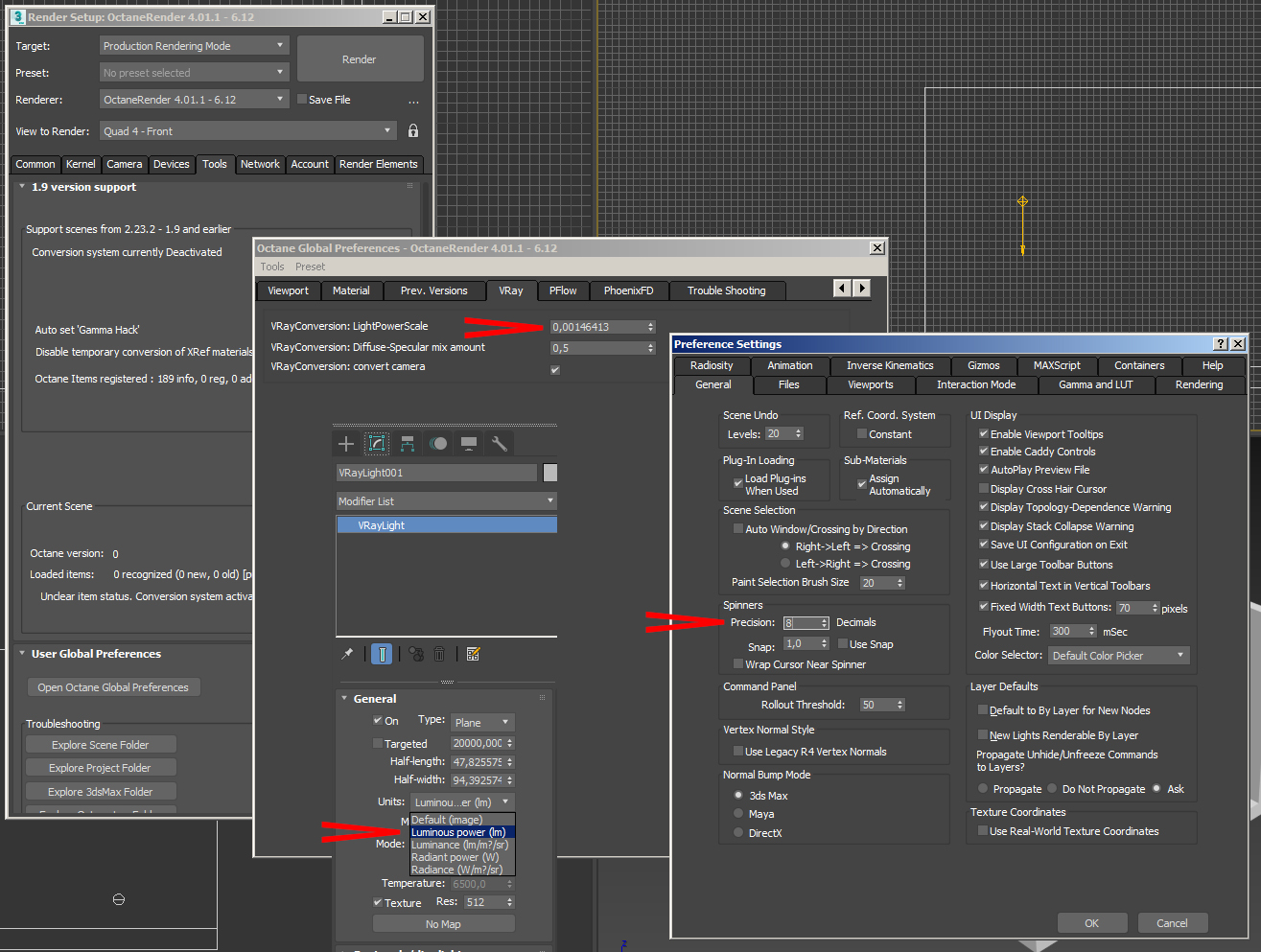Viewport: 1261px width, 952px height.
Task: Open the Preset menu in Octane Preferences
Action: (x=310, y=267)
